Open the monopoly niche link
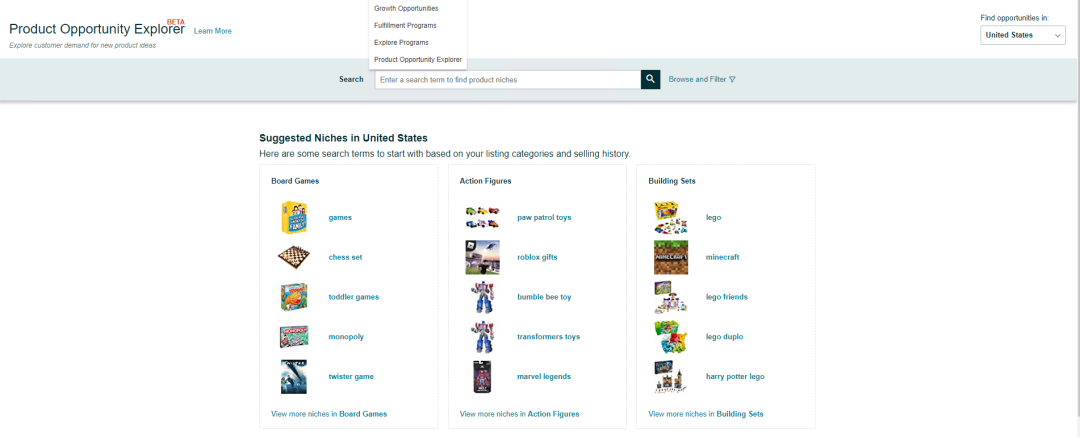Viewport: 1080px width, 437px height. click(346, 337)
